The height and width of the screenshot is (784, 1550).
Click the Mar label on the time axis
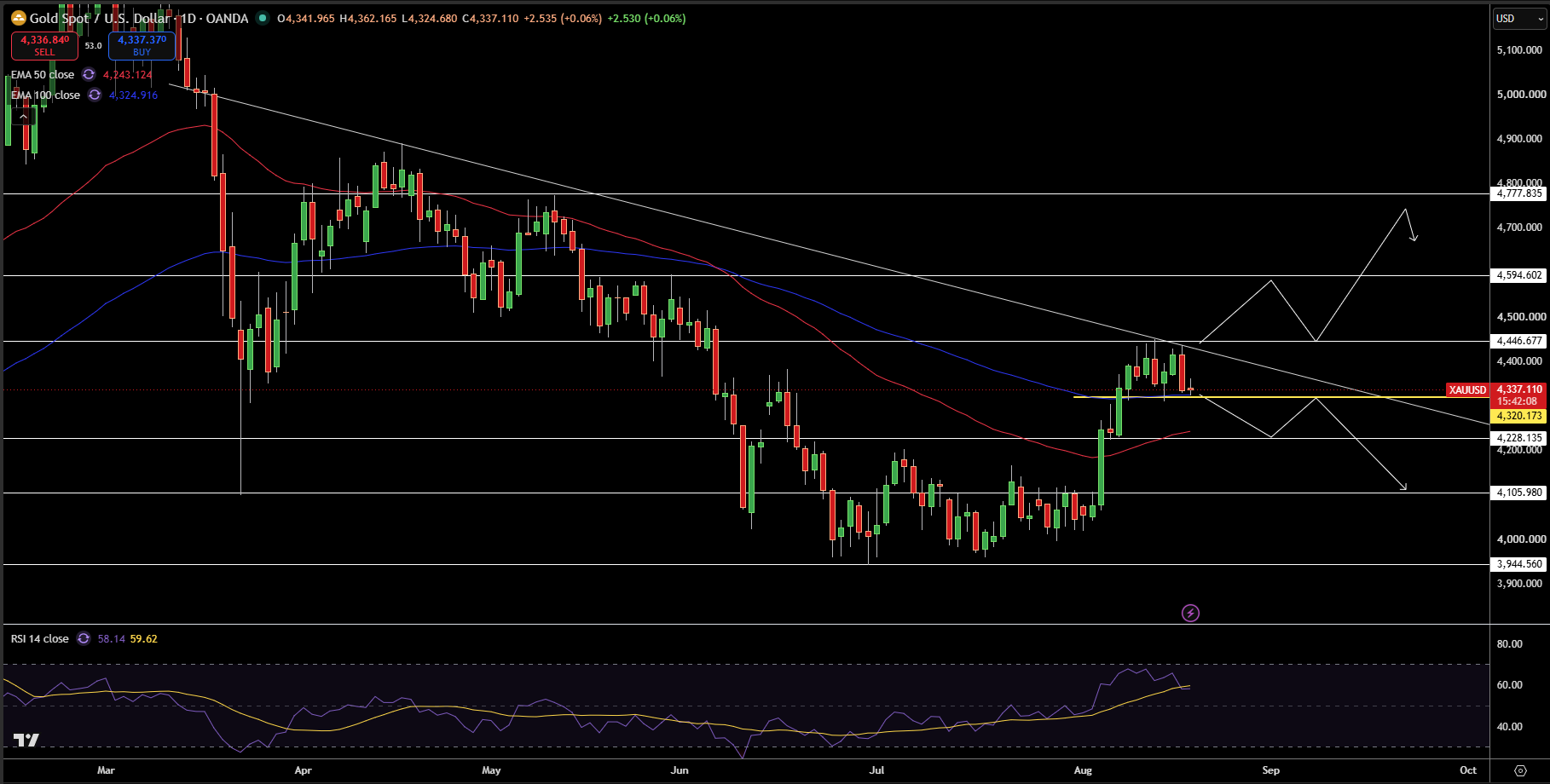106,770
